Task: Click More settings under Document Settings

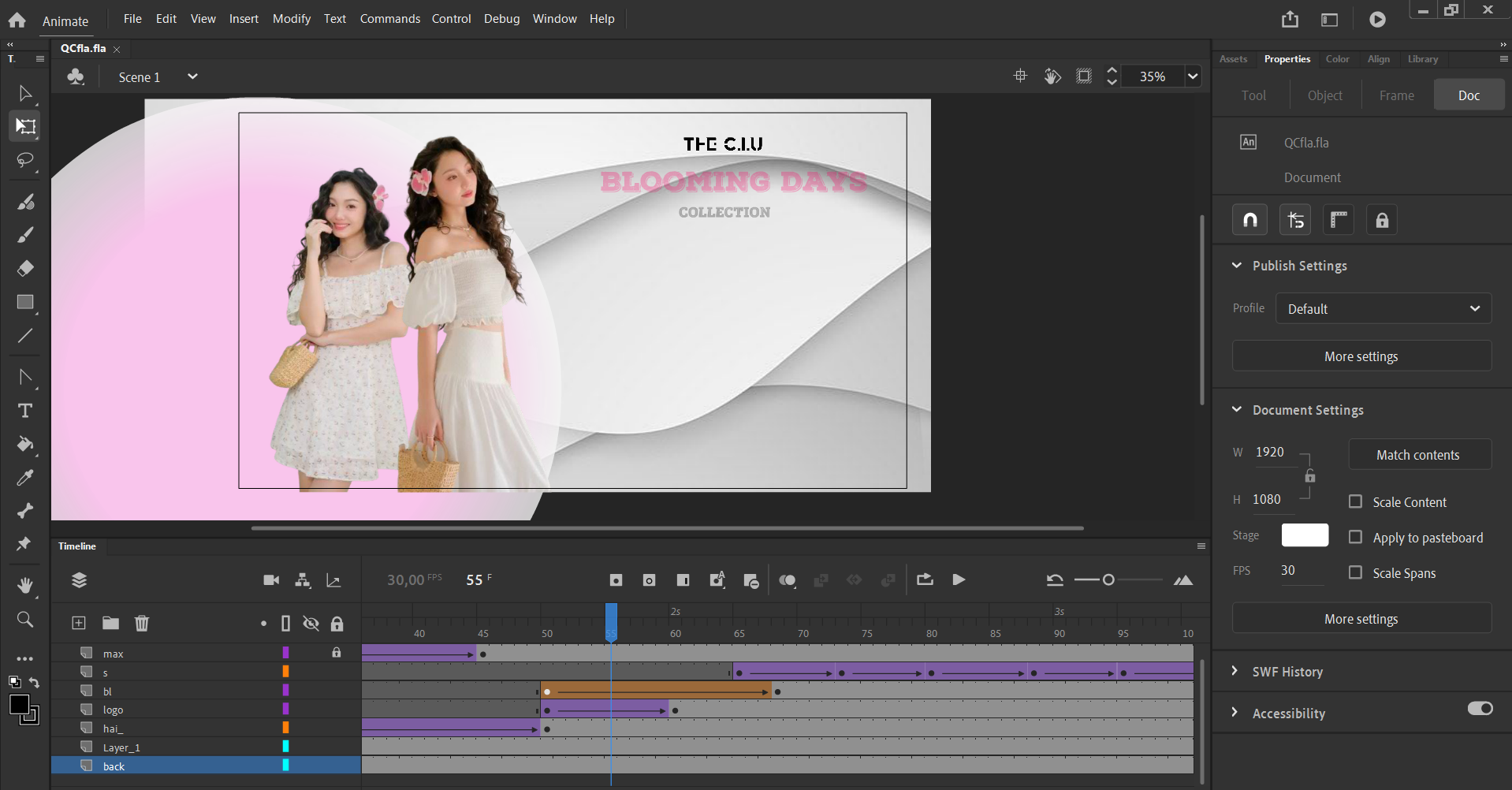Action: pos(1361,619)
